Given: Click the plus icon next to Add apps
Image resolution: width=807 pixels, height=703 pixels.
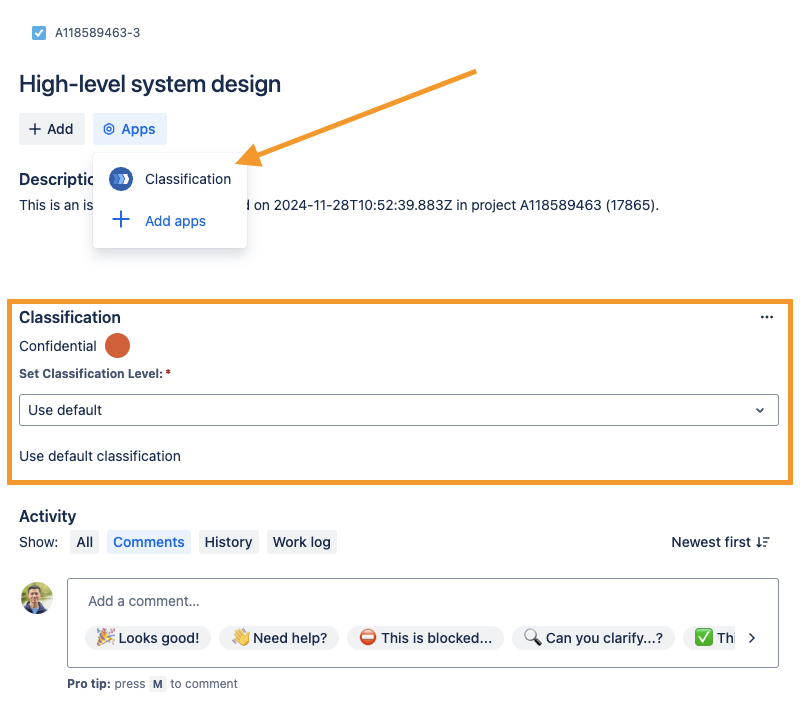Looking at the screenshot, I should tap(121, 220).
